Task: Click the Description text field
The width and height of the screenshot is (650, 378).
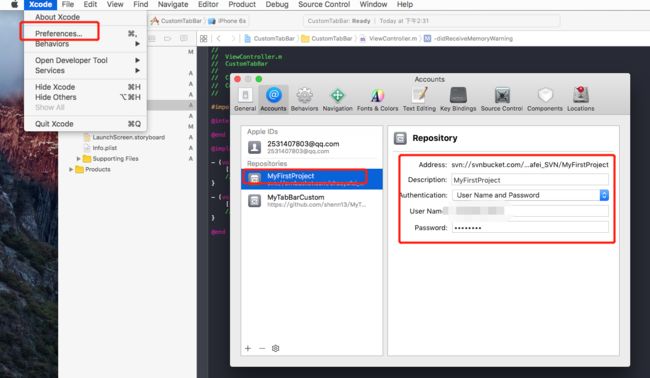Action: [x=530, y=180]
